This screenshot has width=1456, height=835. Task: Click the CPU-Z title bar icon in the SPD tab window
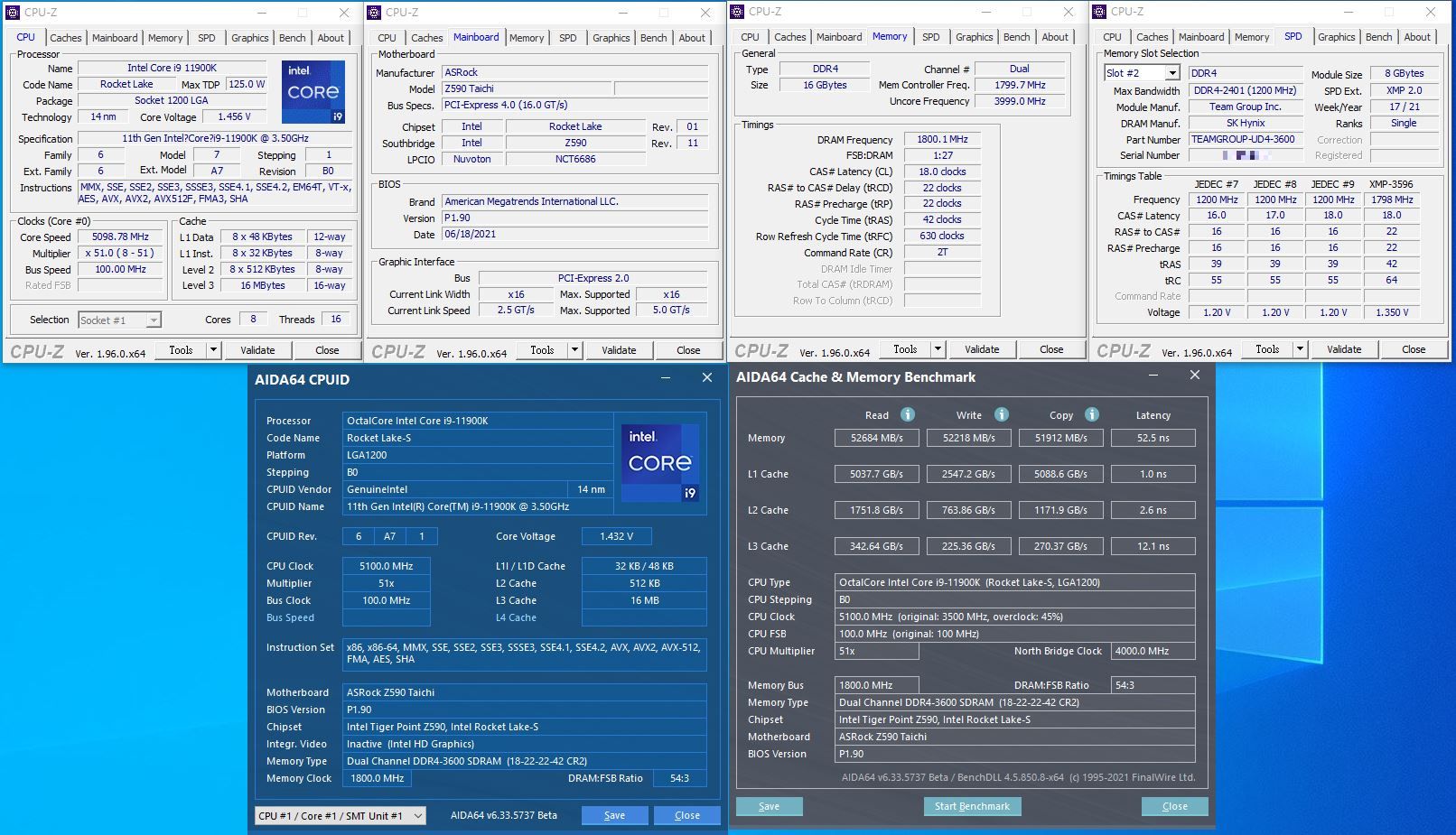pyautogui.click(x=1100, y=12)
